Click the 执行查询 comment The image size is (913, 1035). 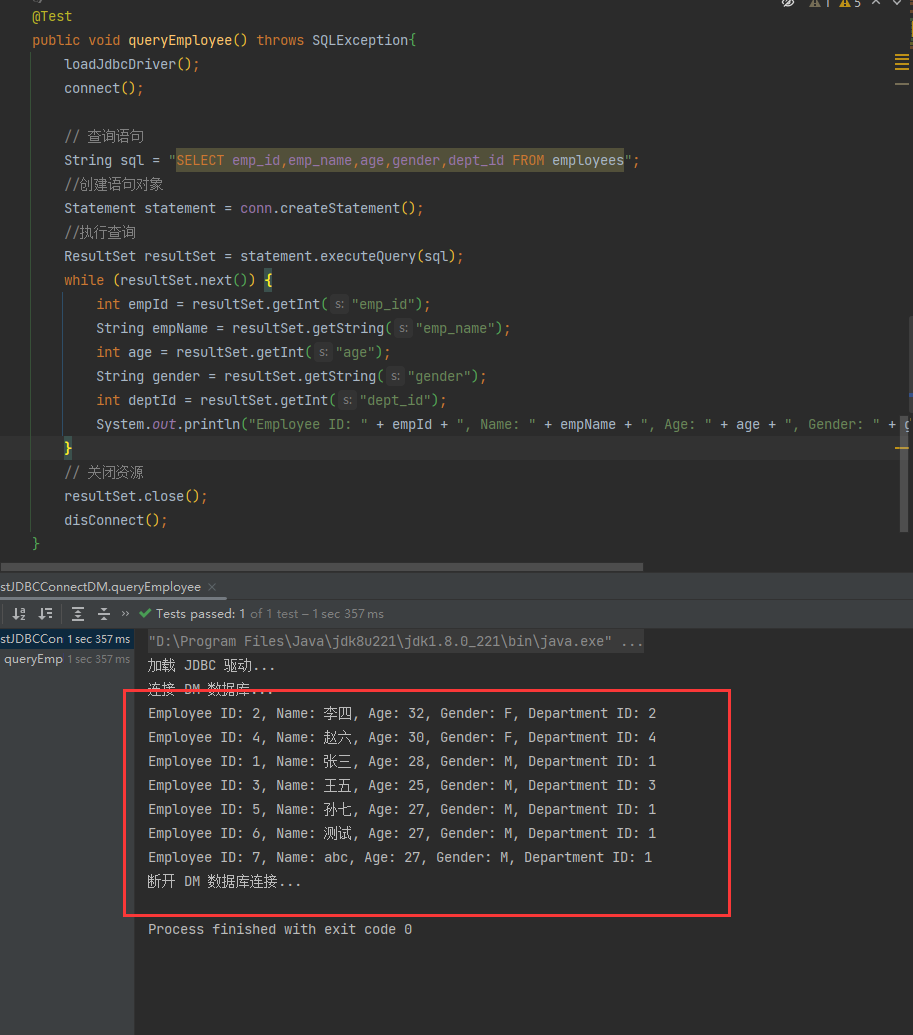pos(100,232)
